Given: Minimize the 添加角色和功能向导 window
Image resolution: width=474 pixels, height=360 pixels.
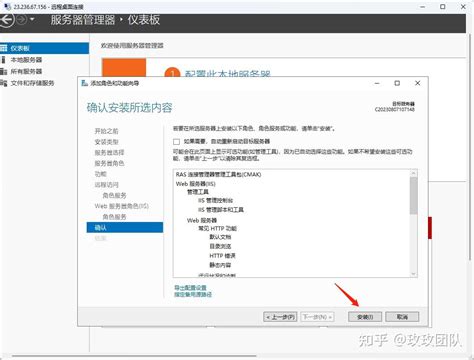Looking at the screenshot, I should 377,83.
